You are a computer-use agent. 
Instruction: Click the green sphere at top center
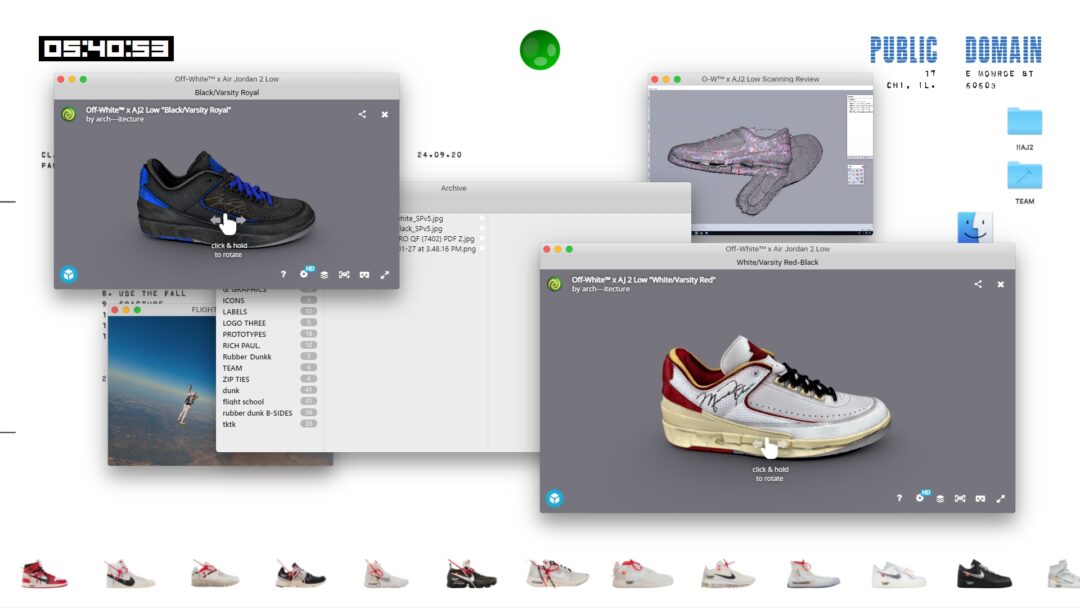[x=539, y=50]
